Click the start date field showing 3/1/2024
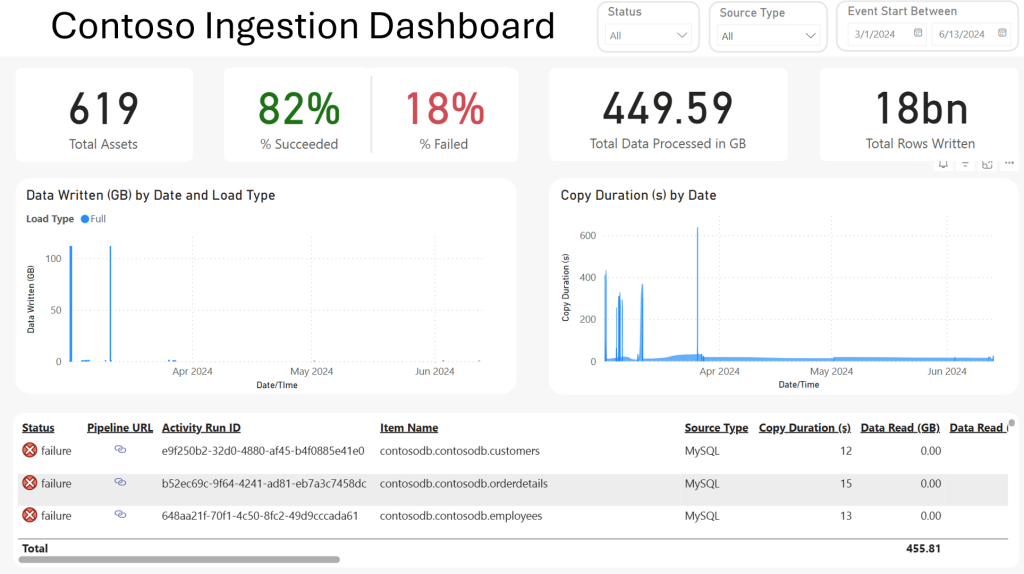 point(886,34)
